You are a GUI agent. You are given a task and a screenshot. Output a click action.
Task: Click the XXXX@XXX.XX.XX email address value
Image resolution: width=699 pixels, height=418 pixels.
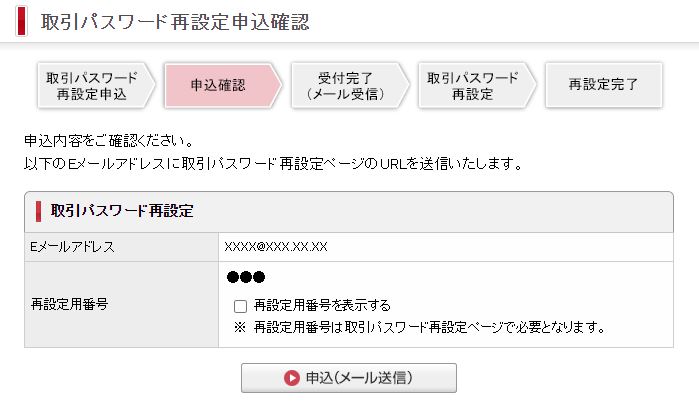click(276, 246)
